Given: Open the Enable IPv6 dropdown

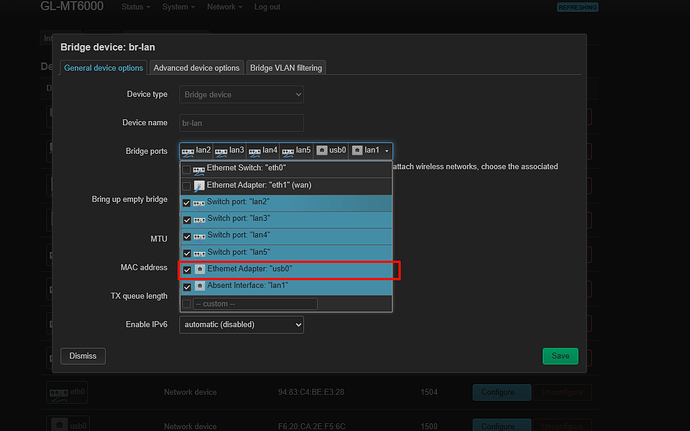Looking at the screenshot, I should [241, 325].
